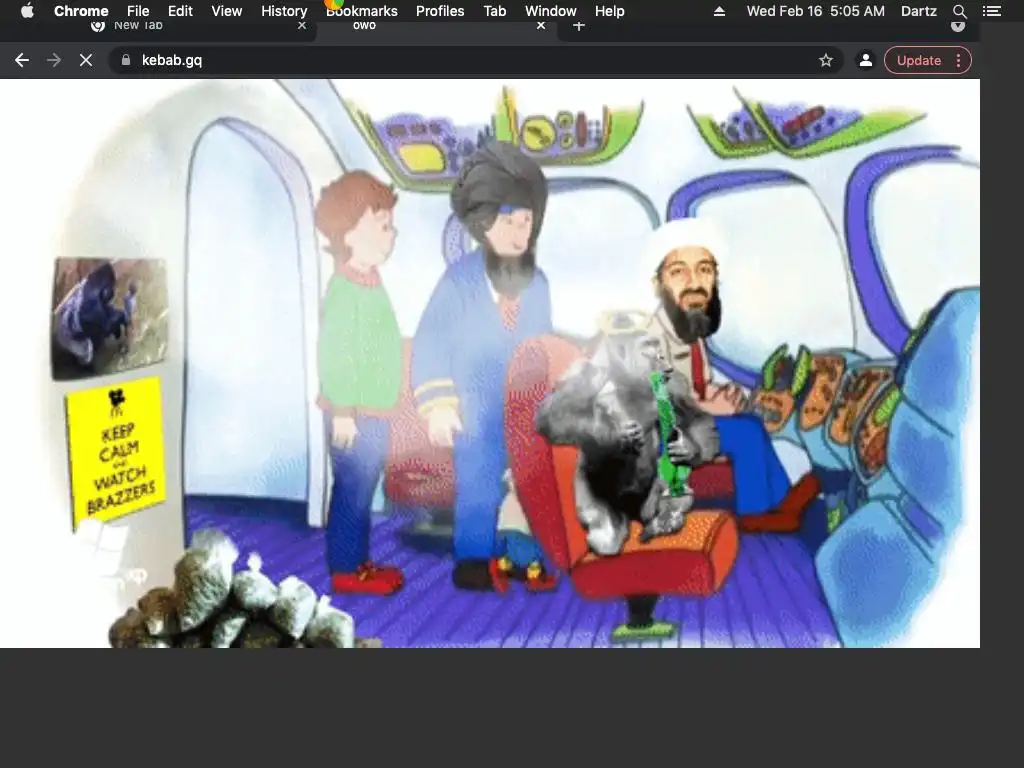Bookmark this page with the star

pyautogui.click(x=825, y=60)
